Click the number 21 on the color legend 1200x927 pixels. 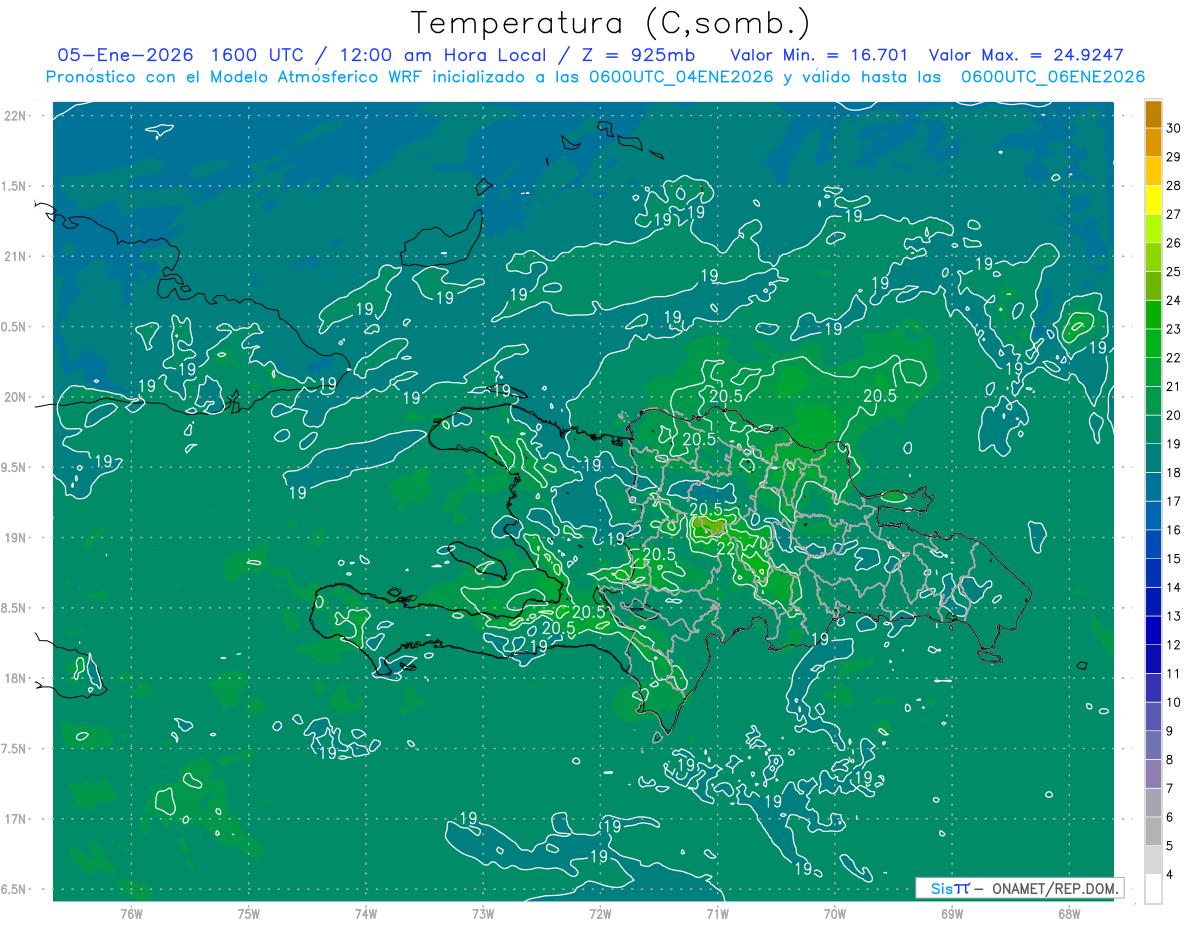pyautogui.click(x=1174, y=387)
